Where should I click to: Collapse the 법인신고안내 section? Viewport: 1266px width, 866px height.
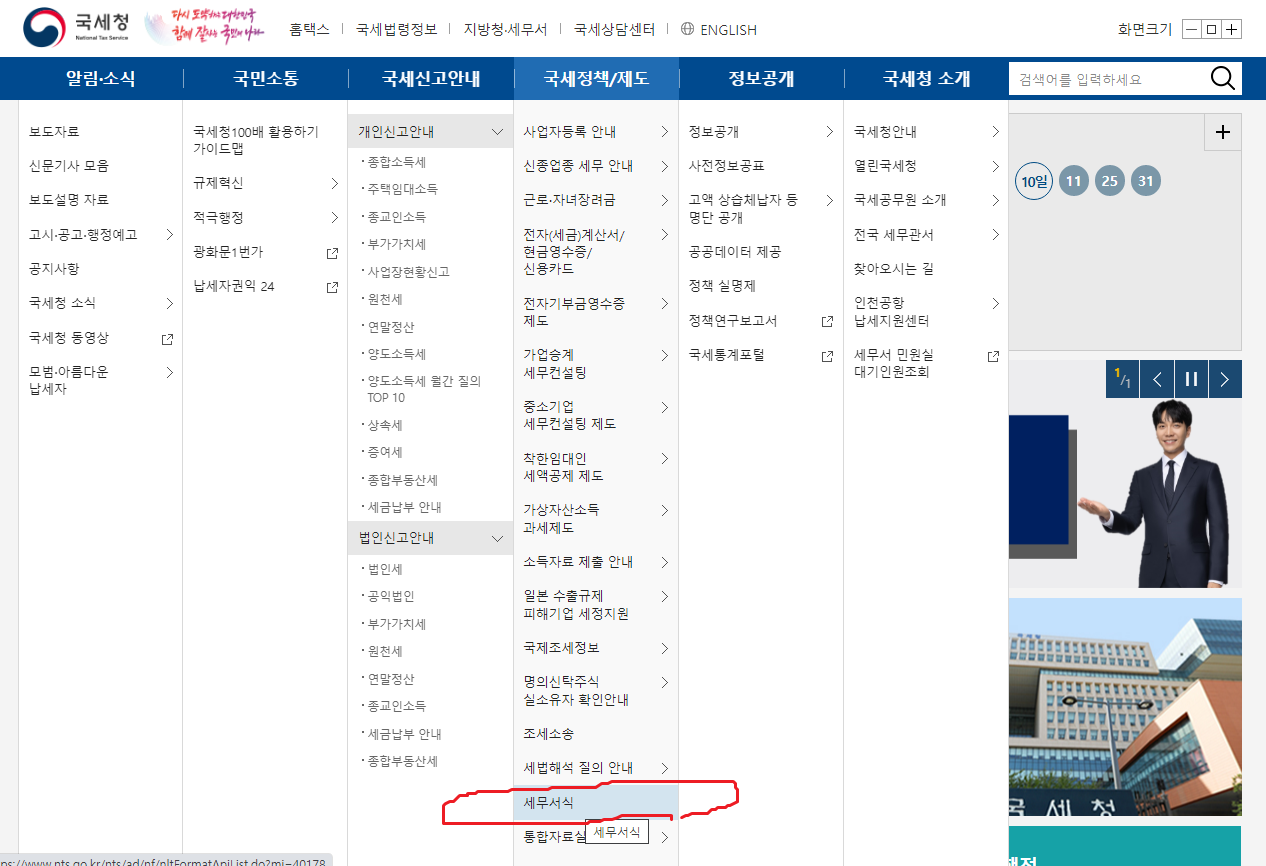coord(497,537)
